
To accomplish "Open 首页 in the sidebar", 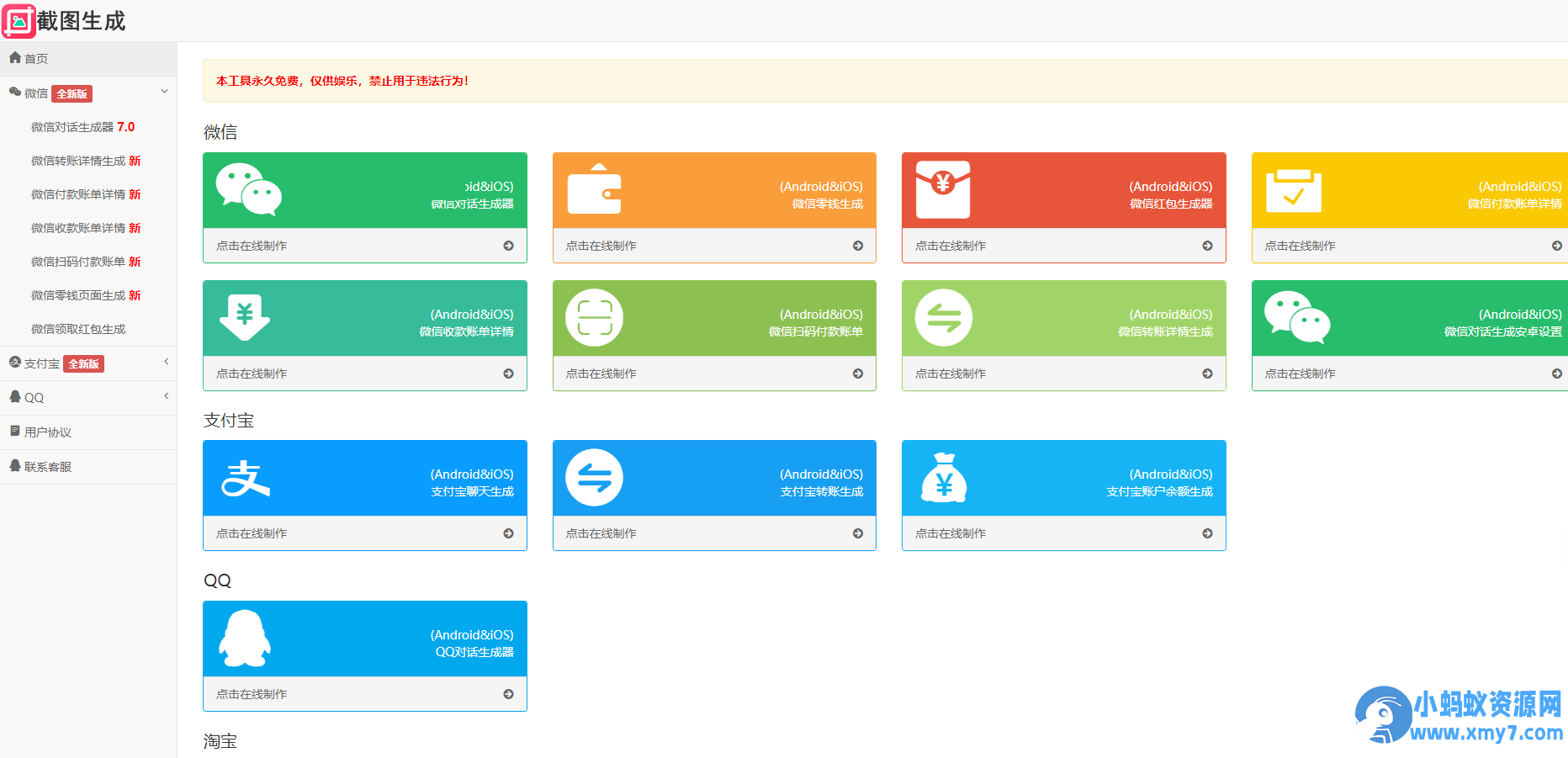I will 36,59.
